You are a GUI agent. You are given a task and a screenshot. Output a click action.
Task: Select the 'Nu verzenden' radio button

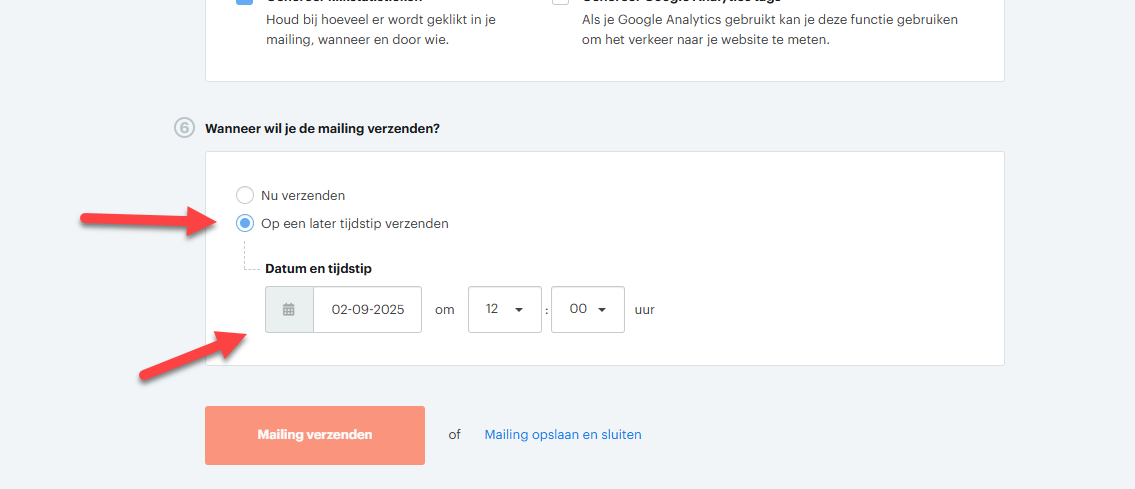[245, 195]
